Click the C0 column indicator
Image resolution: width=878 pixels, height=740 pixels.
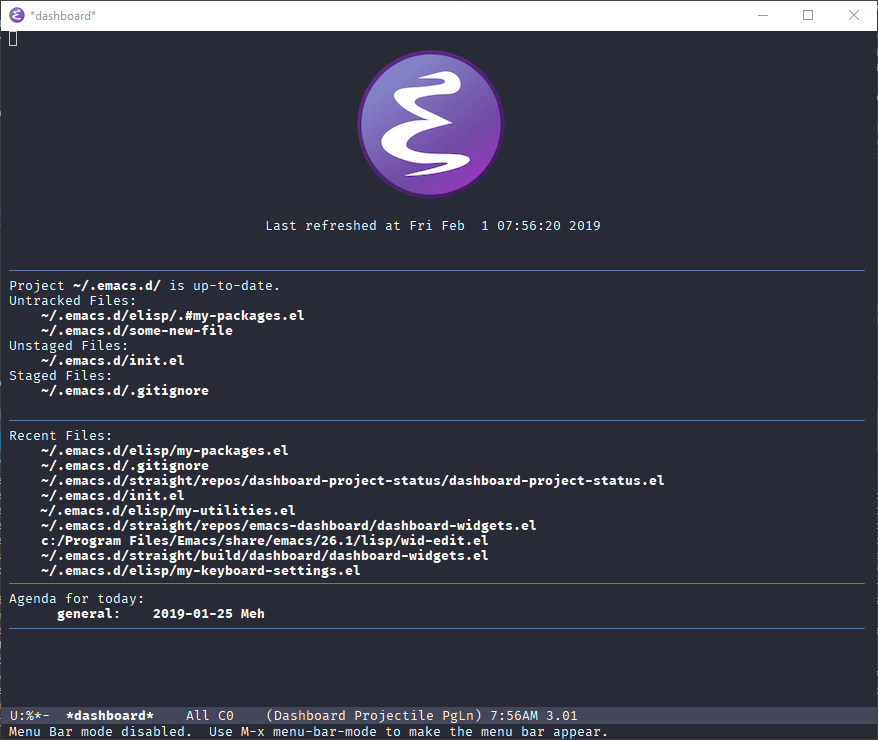[226, 716]
